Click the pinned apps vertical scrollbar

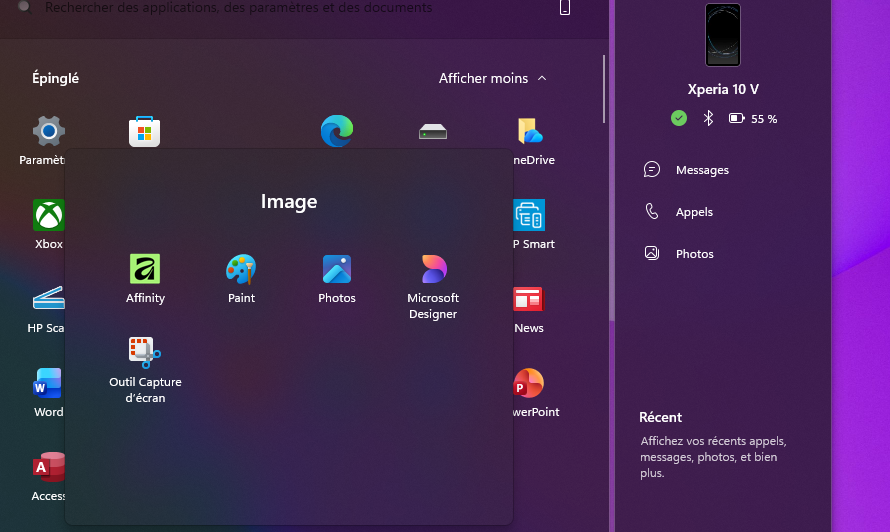(604, 89)
